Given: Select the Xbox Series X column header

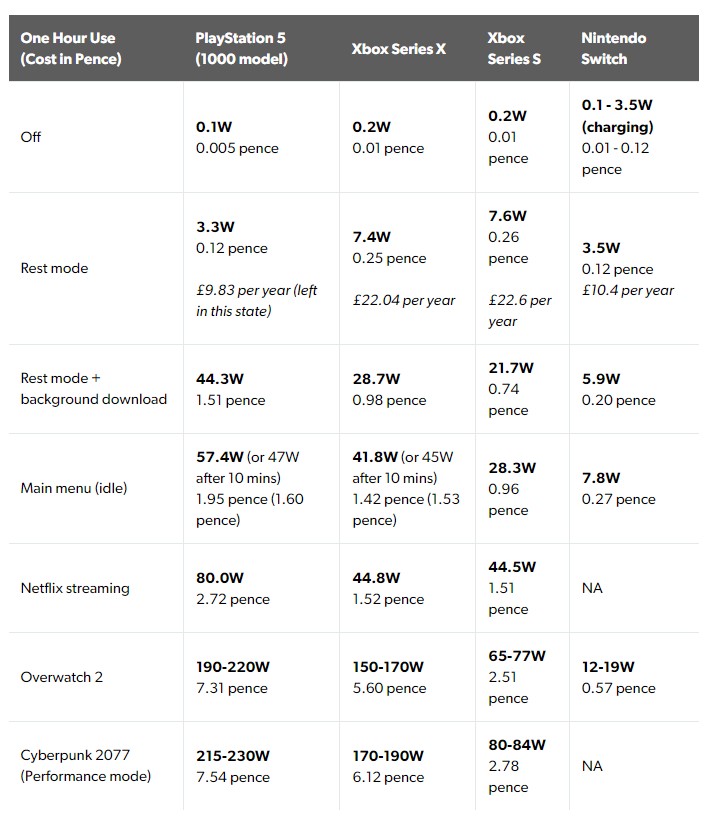Looking at the screenshot, I should point(399,49).
